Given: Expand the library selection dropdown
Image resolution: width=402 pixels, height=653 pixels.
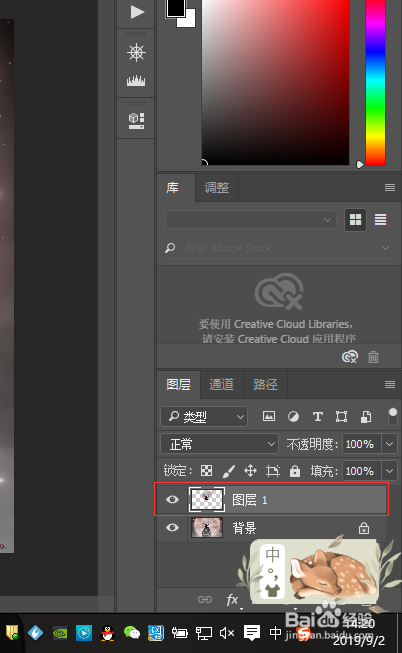Looking at the screenshot, I should click(251, 219).
